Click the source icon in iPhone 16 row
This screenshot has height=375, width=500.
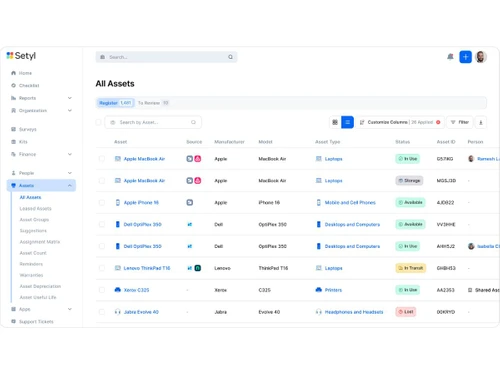[190, 202]
